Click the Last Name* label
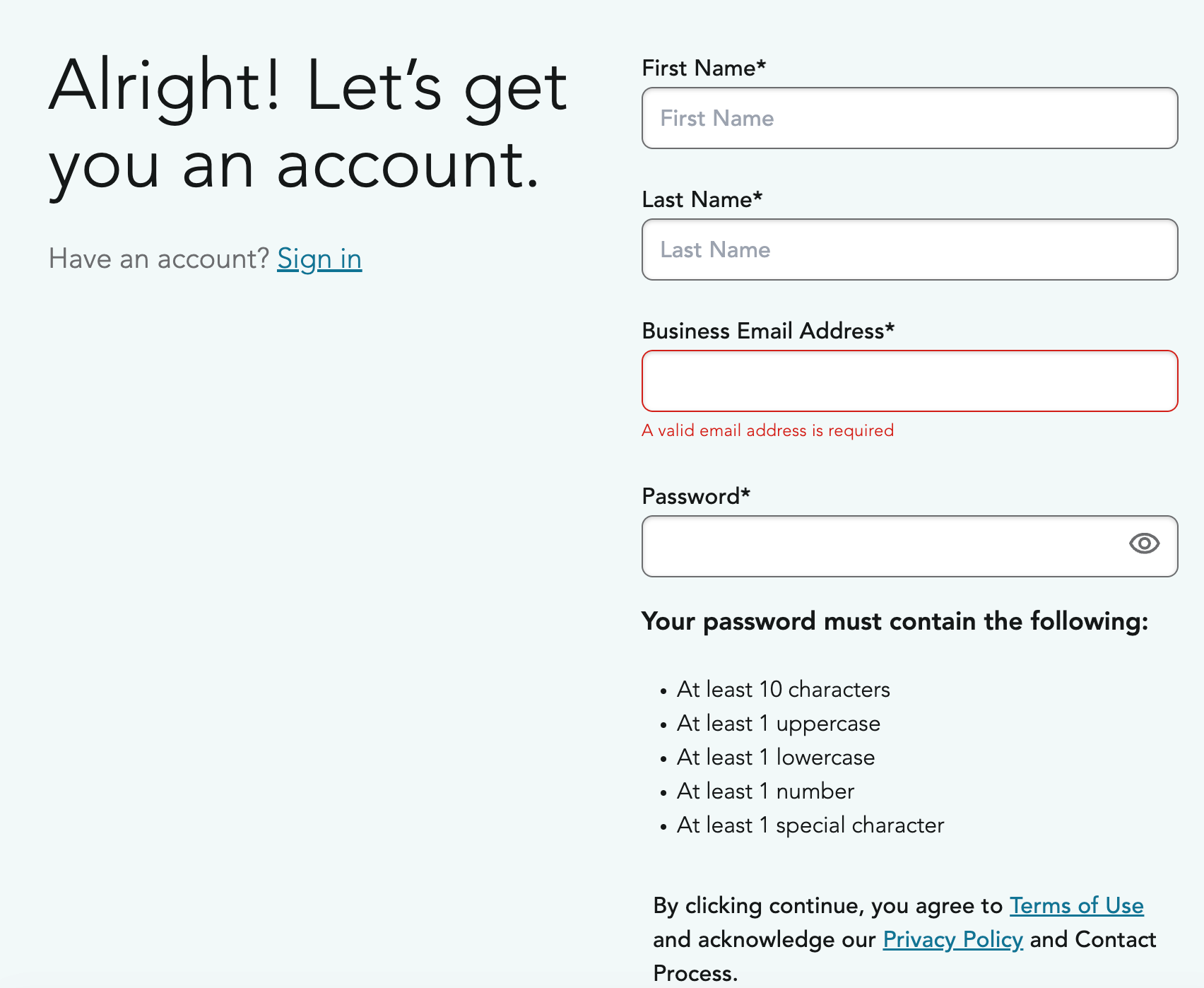The height and width of the screenshot is (988, 1204). pyautogui.click(x=702, y=199)
